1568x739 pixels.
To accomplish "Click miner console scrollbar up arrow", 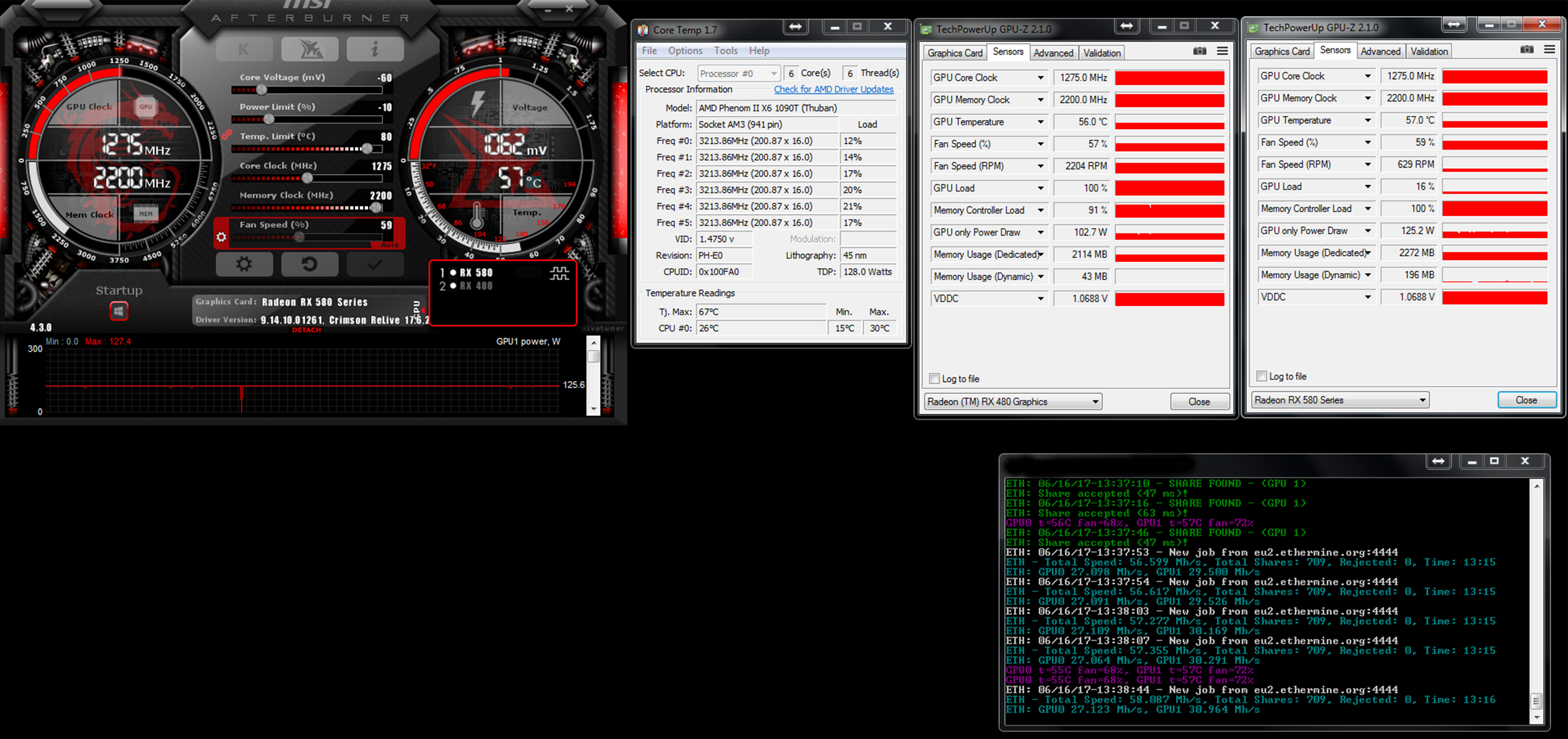I will pyautogui.click(x=1536, y=485).
